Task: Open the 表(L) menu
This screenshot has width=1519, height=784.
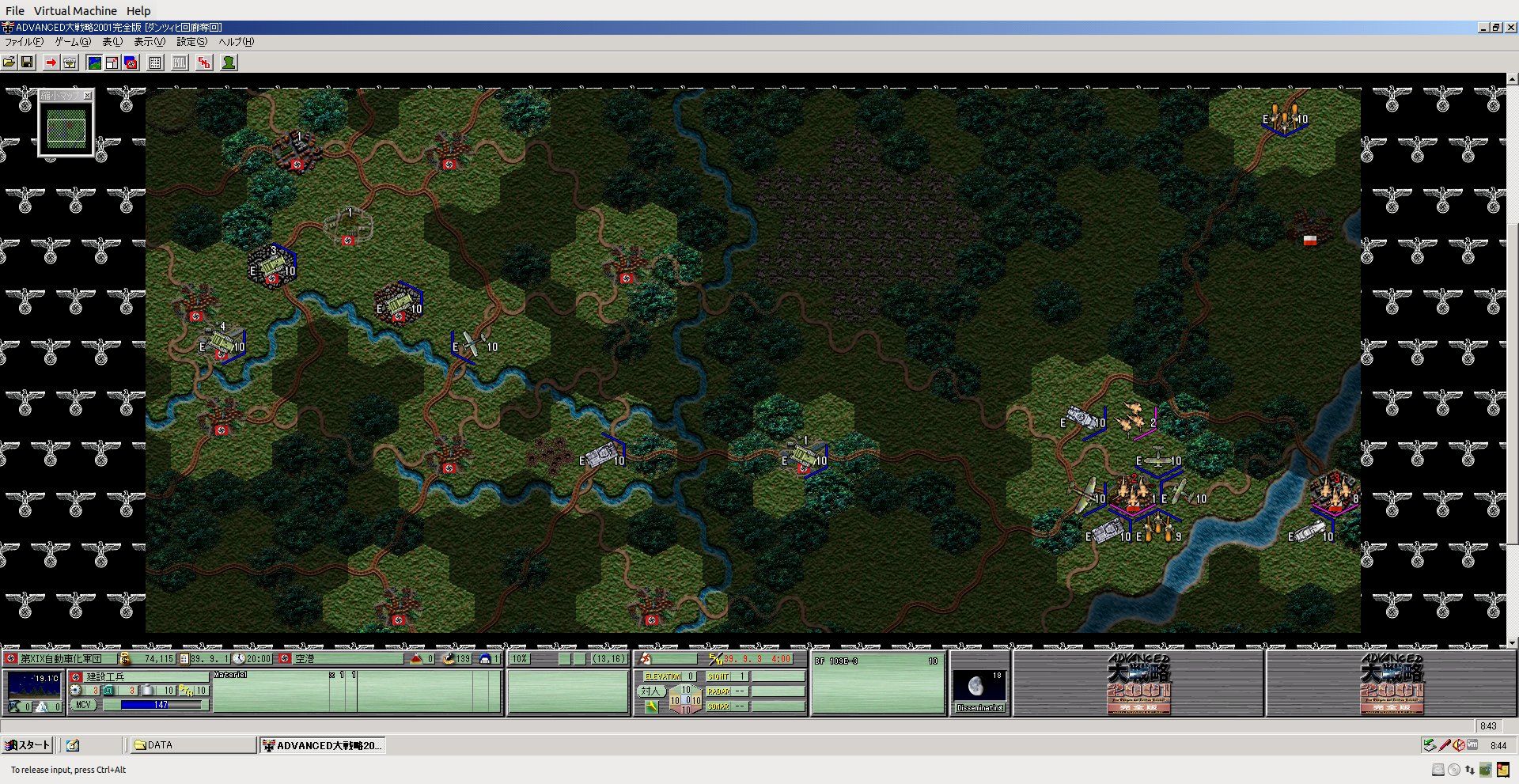Action: [x=112, y=42]
